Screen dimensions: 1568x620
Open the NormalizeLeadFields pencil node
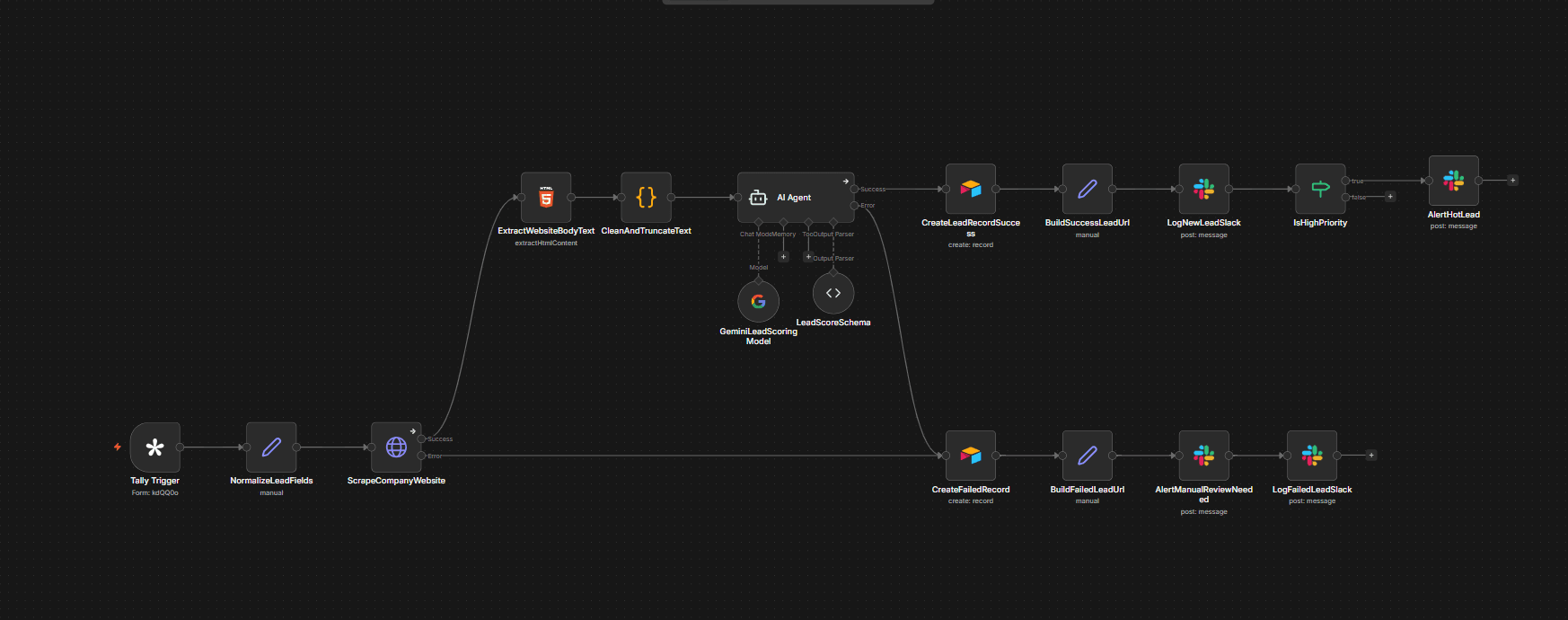tap(271, 447)
